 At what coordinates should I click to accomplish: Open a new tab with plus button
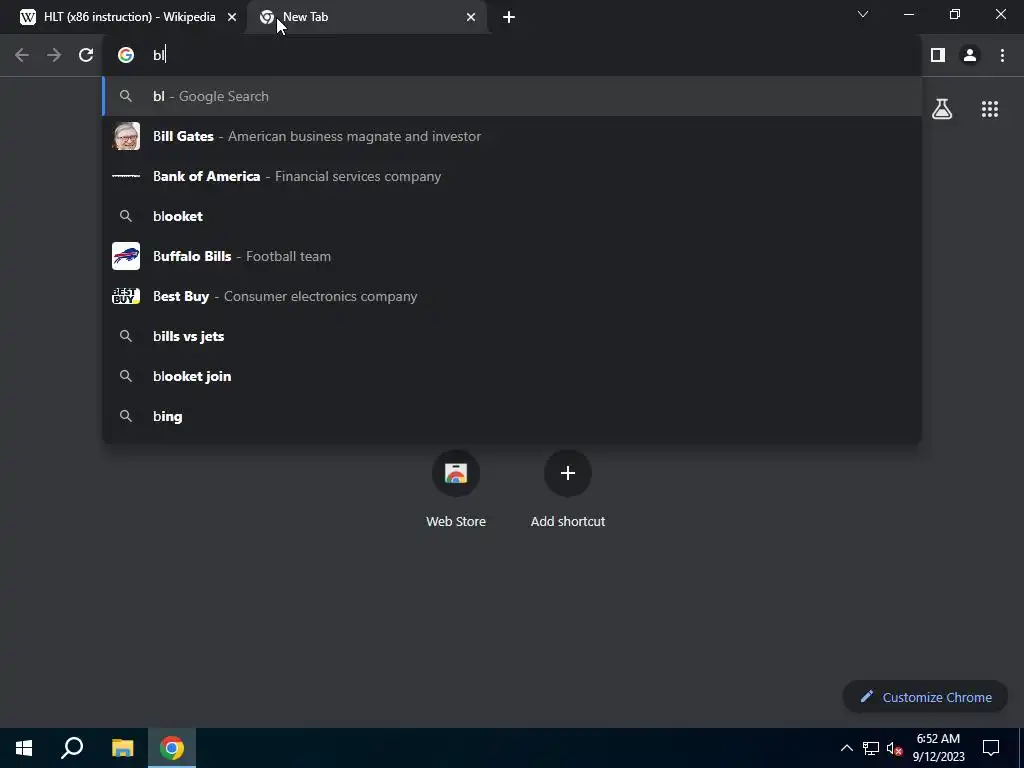click(x=509, y=17)
